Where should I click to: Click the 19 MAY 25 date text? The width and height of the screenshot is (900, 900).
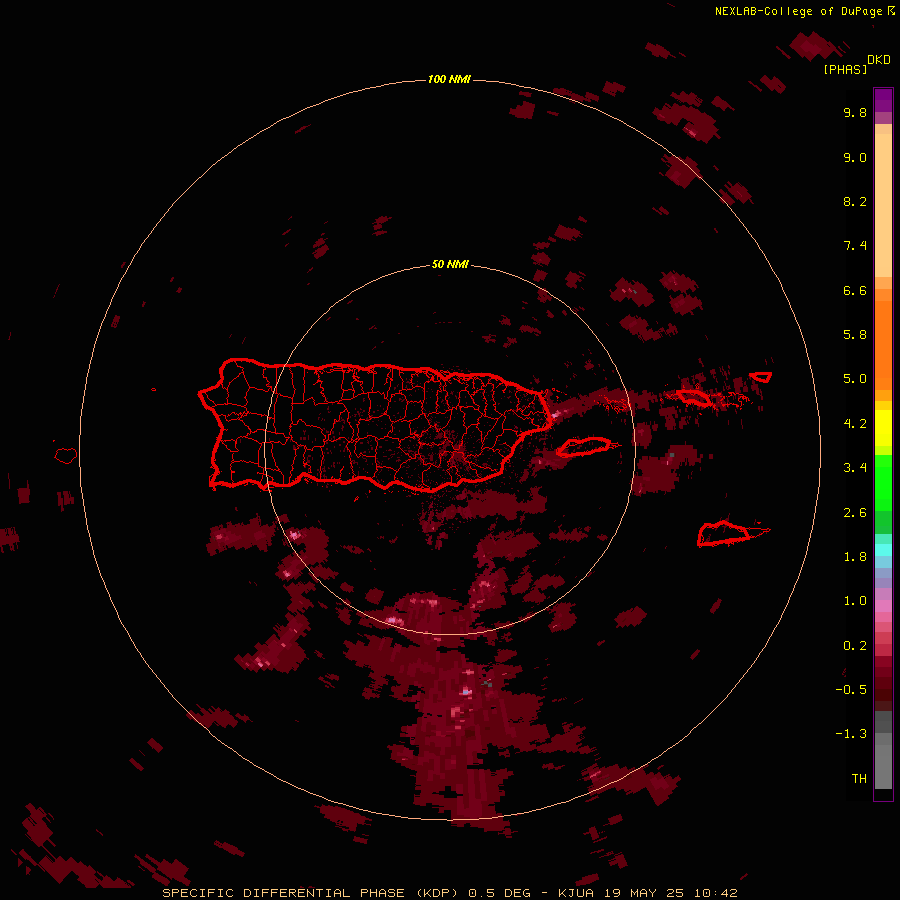643,893
